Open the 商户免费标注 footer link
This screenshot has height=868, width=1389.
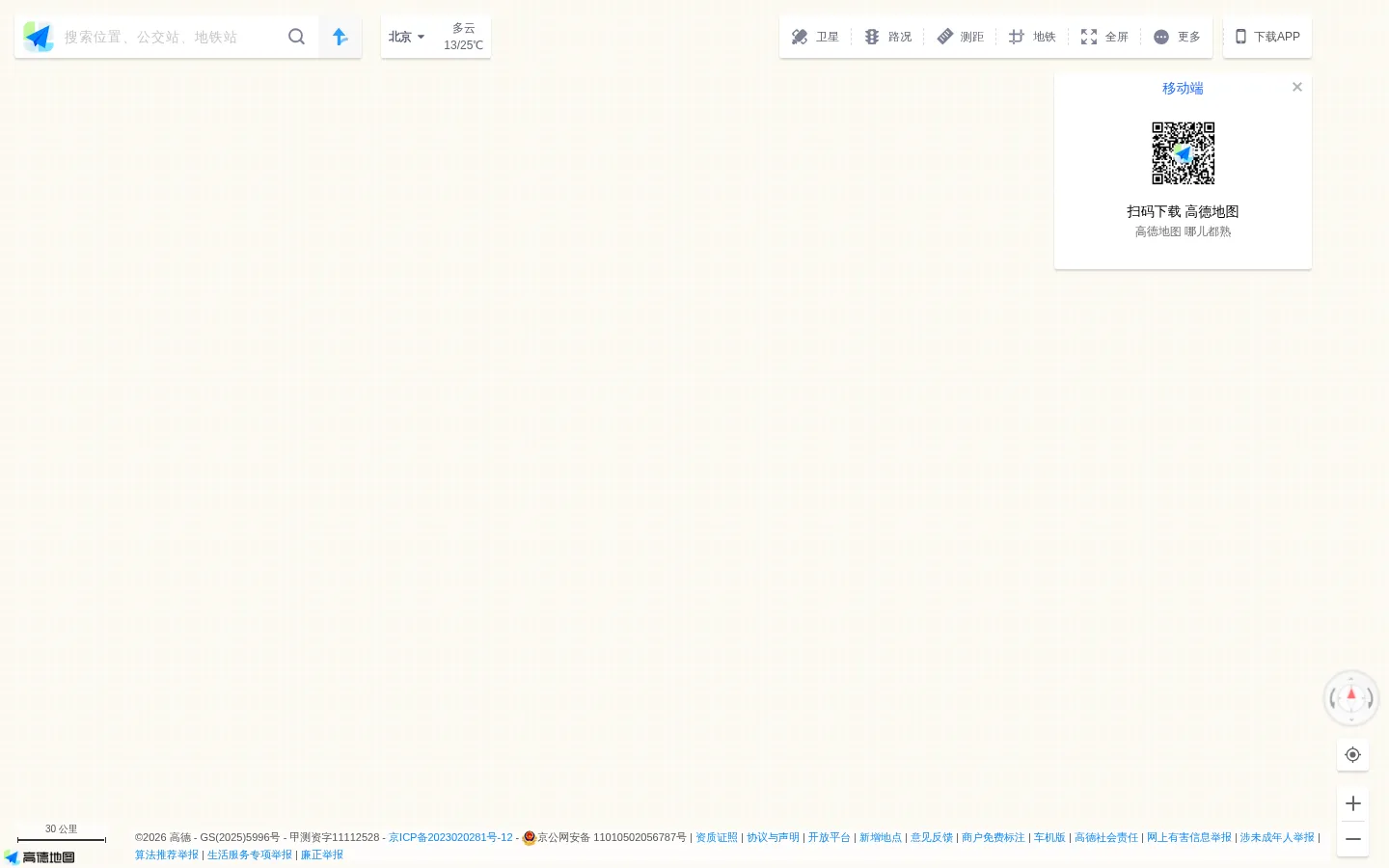tap(994, 837)
